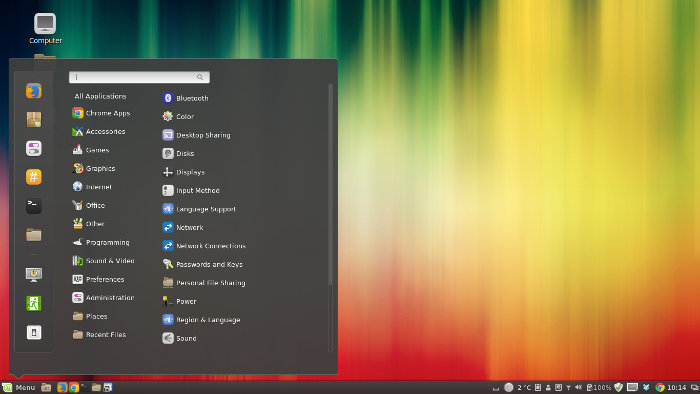Viewport: 700px width, 394px height.
Task: Open Personal File Sharing
Action: [x=204, y=283]
